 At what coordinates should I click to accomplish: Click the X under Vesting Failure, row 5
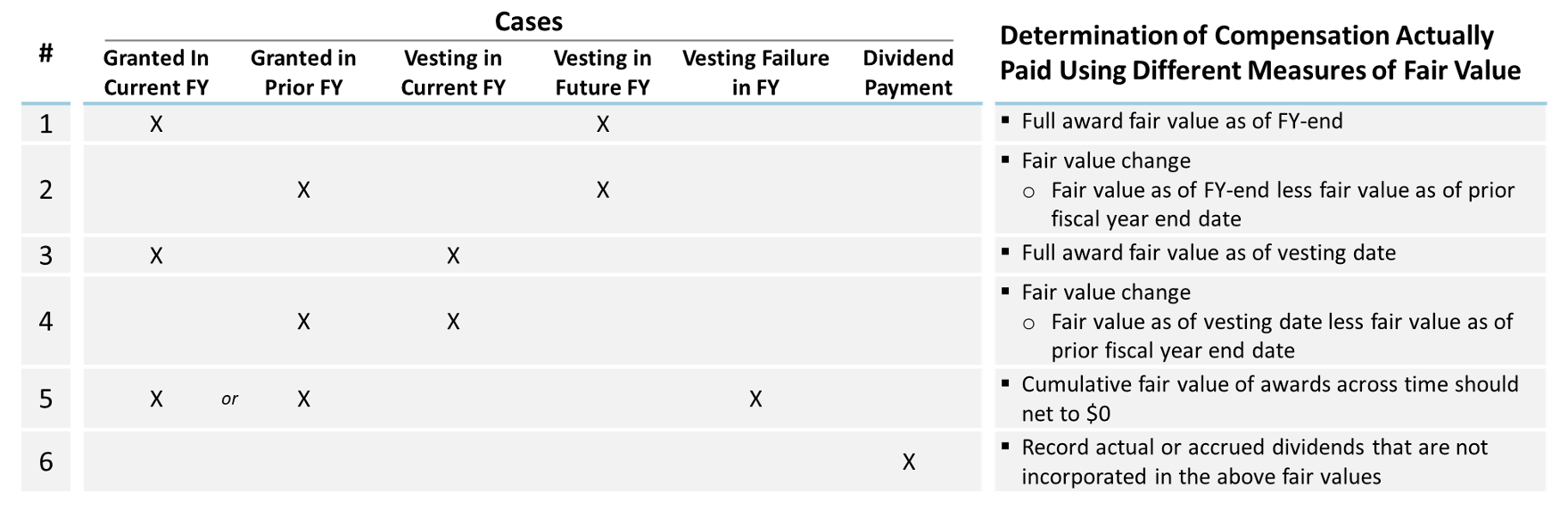click(x=755, y=399)
